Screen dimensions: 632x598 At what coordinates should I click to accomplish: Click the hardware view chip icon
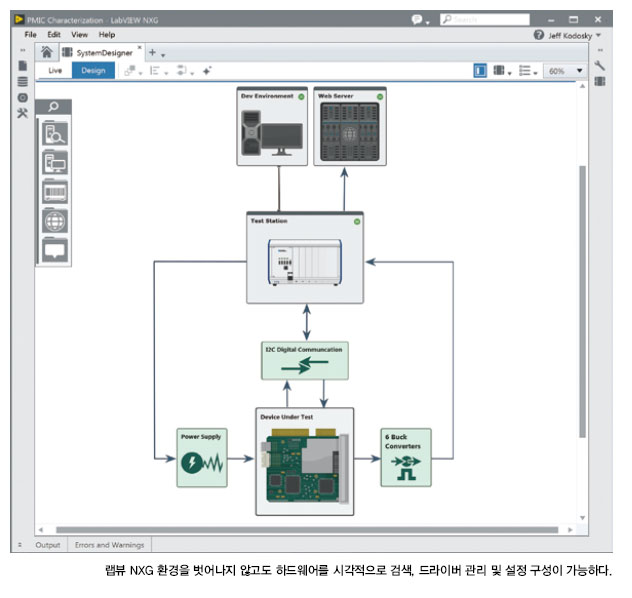[499, 71]
